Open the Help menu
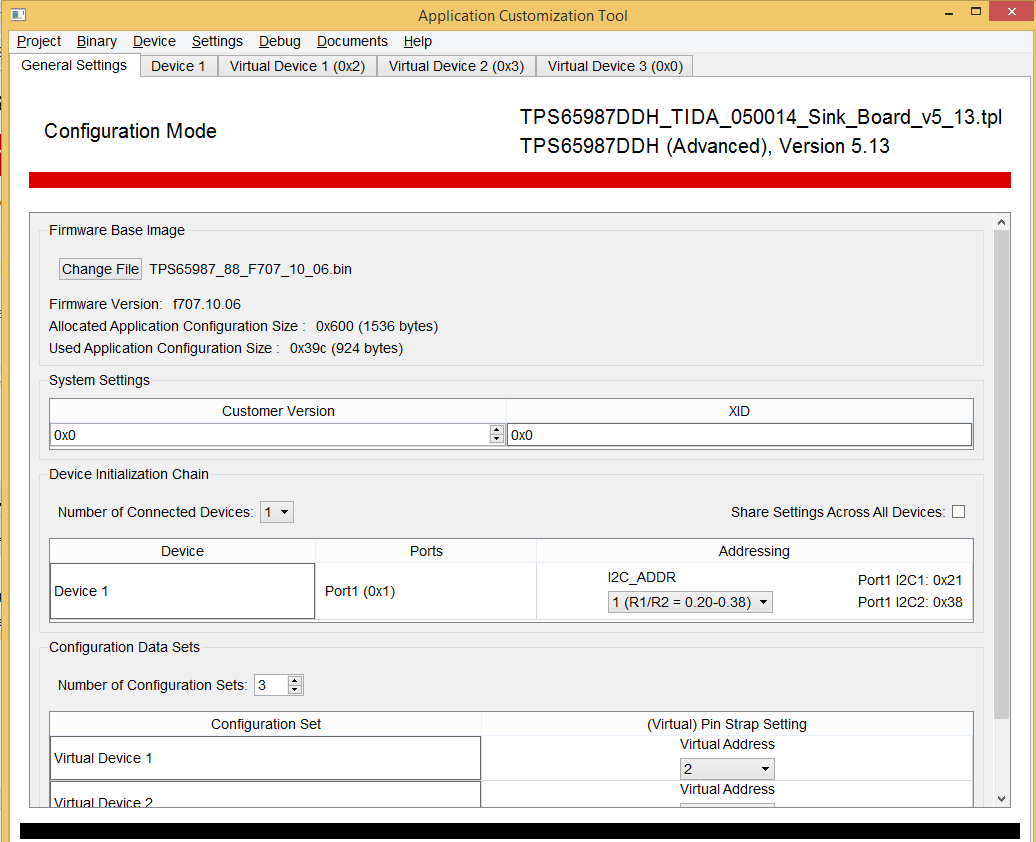This screenshot has height=842, width=1036. (x=418, y=41)
